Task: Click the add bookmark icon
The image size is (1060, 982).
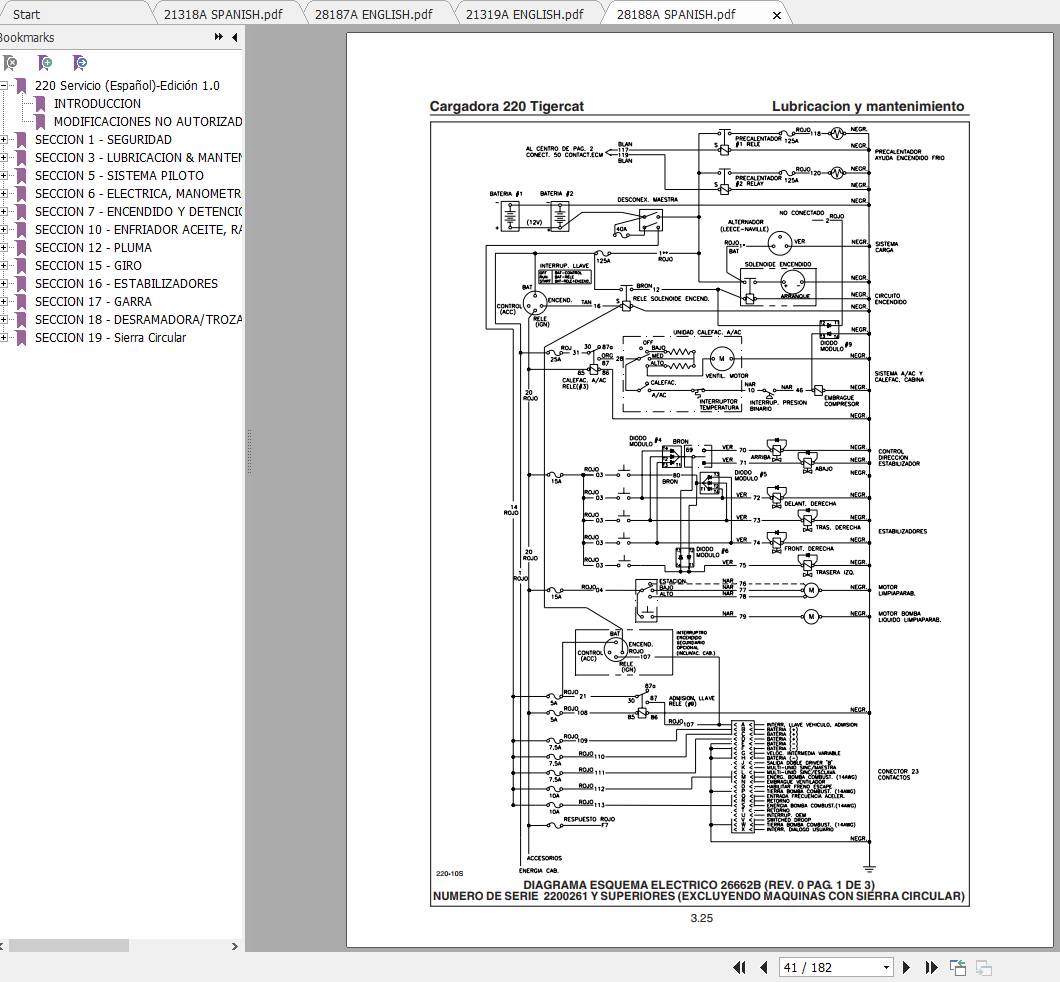Action: [x=45, y=63]
